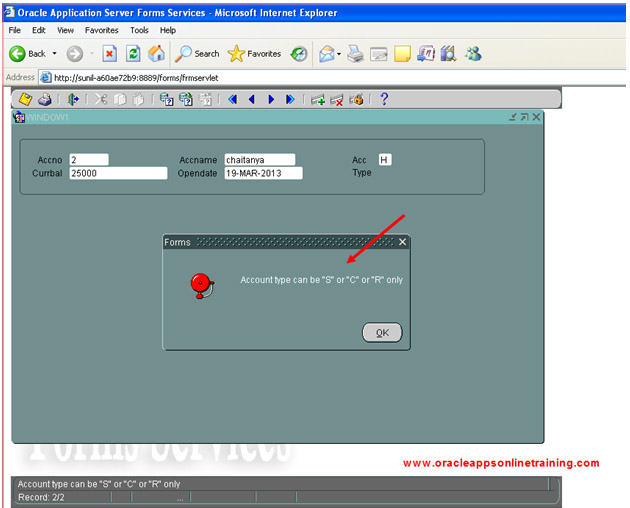
Task: Click the Insert Record icon
Action: pos(318,99)
